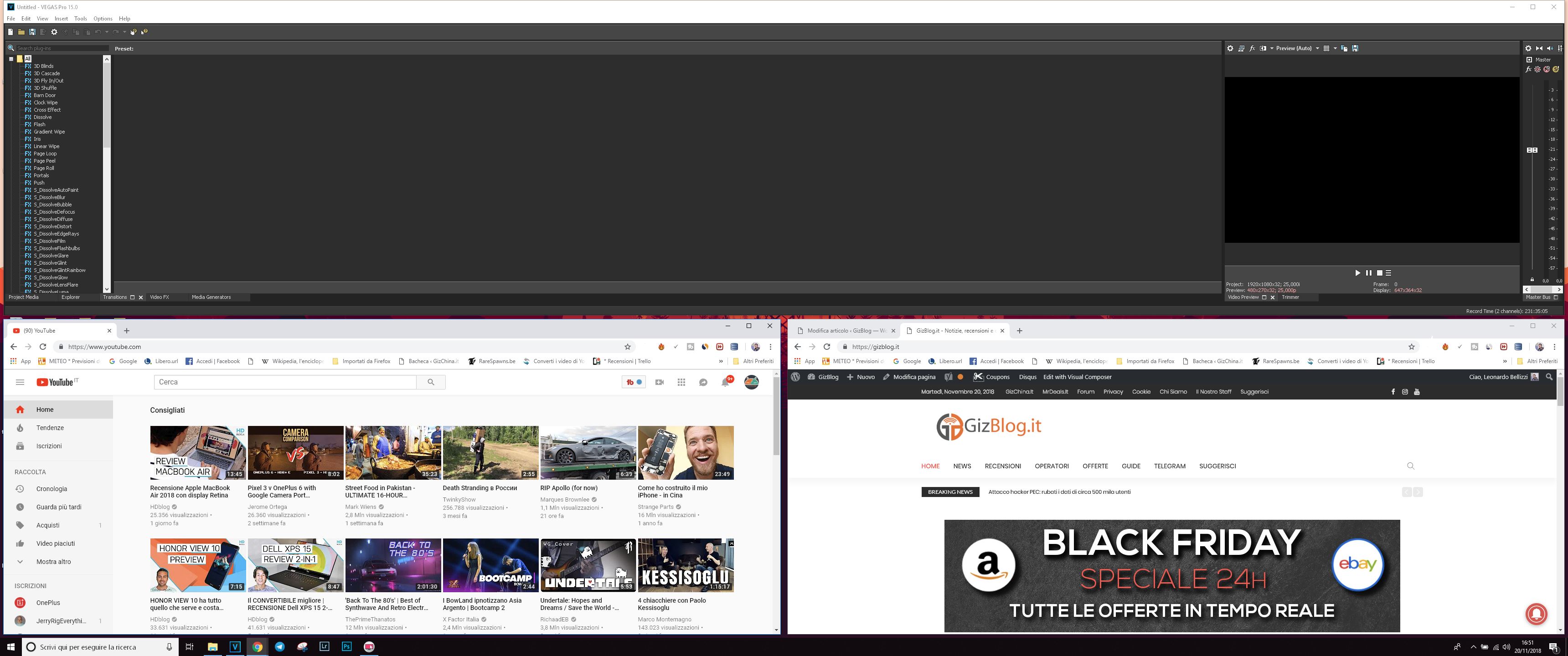Open Cronologia in YouTube sidebar

(52, 489)
